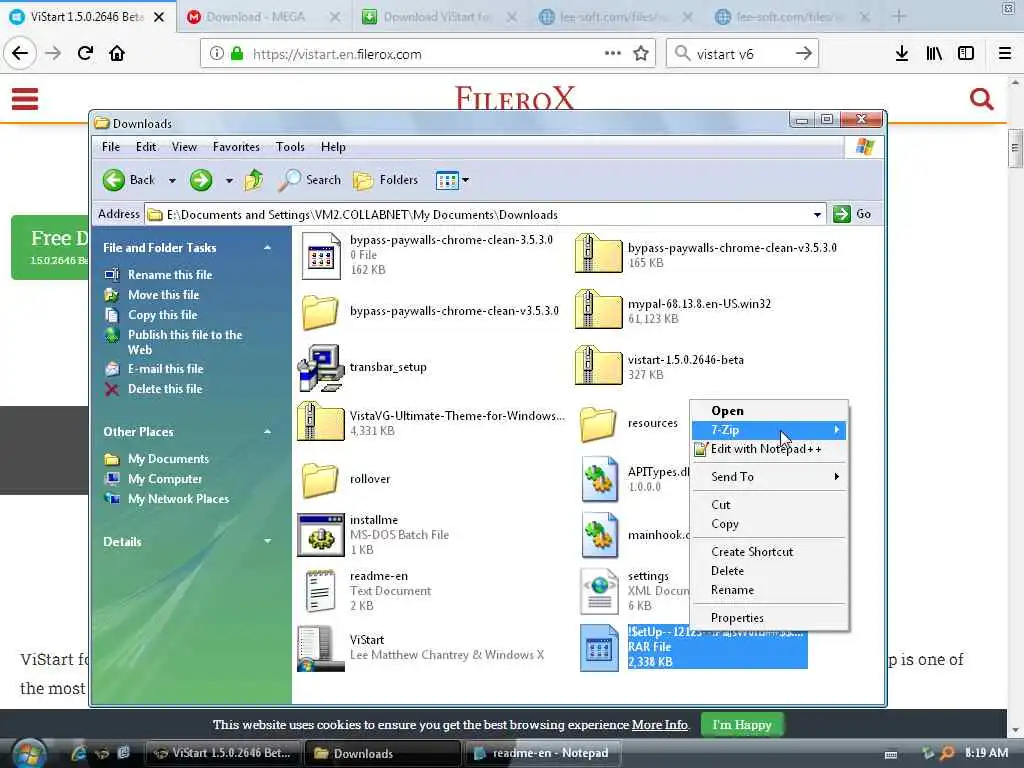
Task: Click Delete this file task
Action: tap(165, 389)
